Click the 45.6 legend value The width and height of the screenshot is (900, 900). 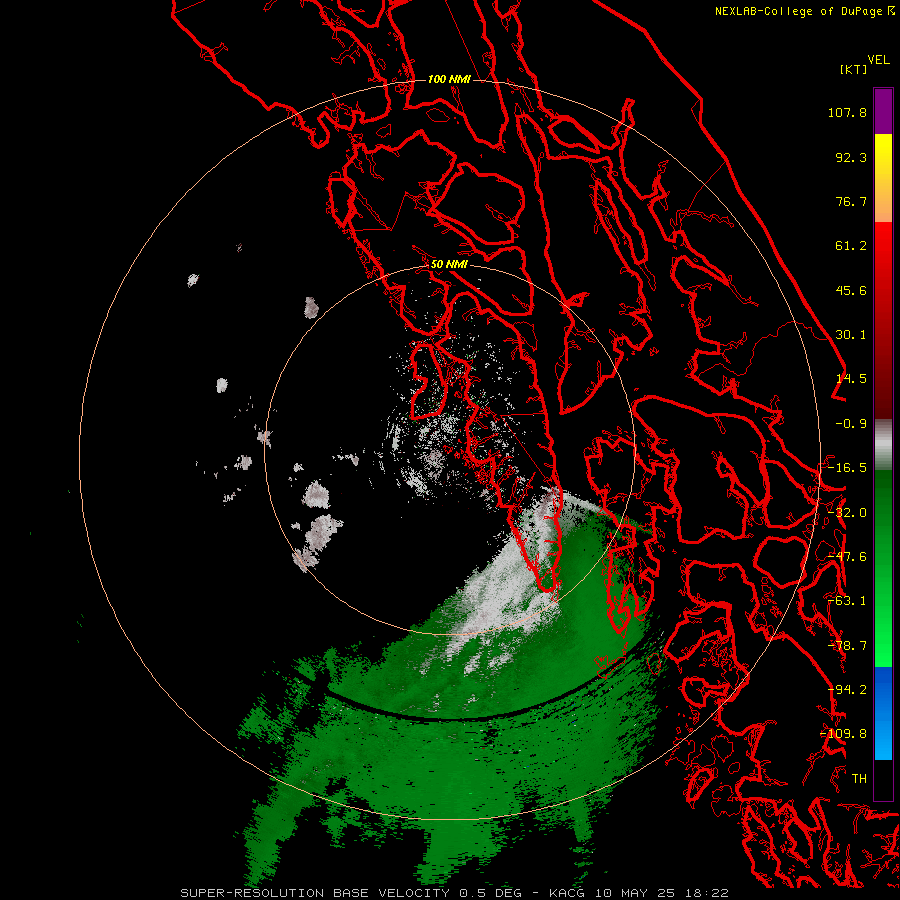click(x=851, y=290)
